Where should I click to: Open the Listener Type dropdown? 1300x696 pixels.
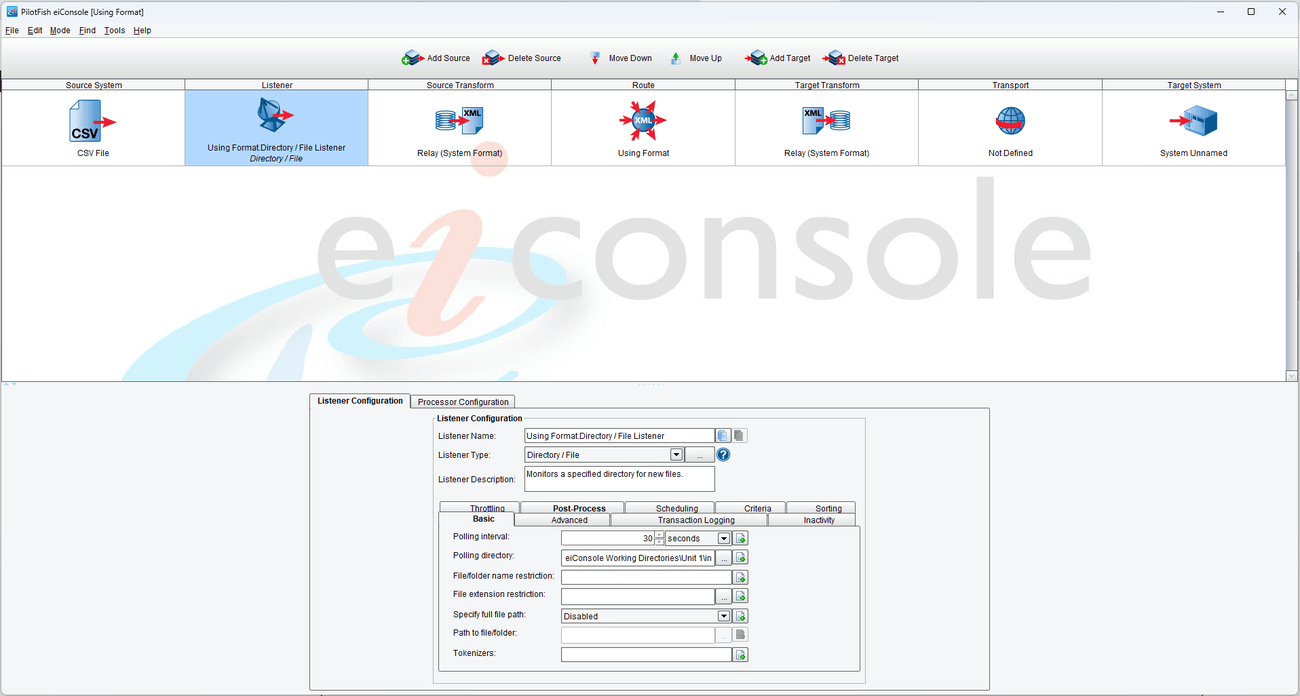point(676,455)
